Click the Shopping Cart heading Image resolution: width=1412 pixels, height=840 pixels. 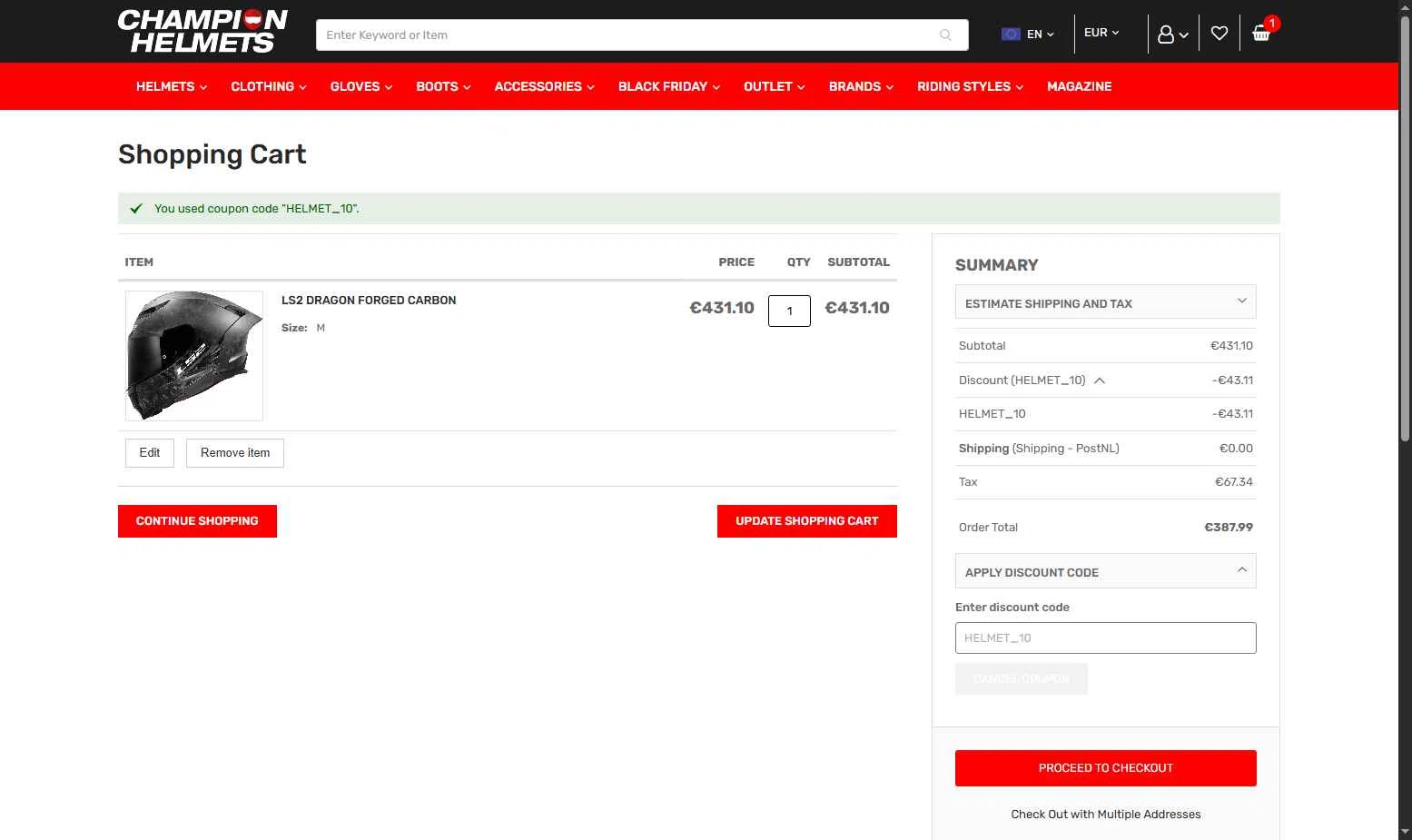pos(212,154)
